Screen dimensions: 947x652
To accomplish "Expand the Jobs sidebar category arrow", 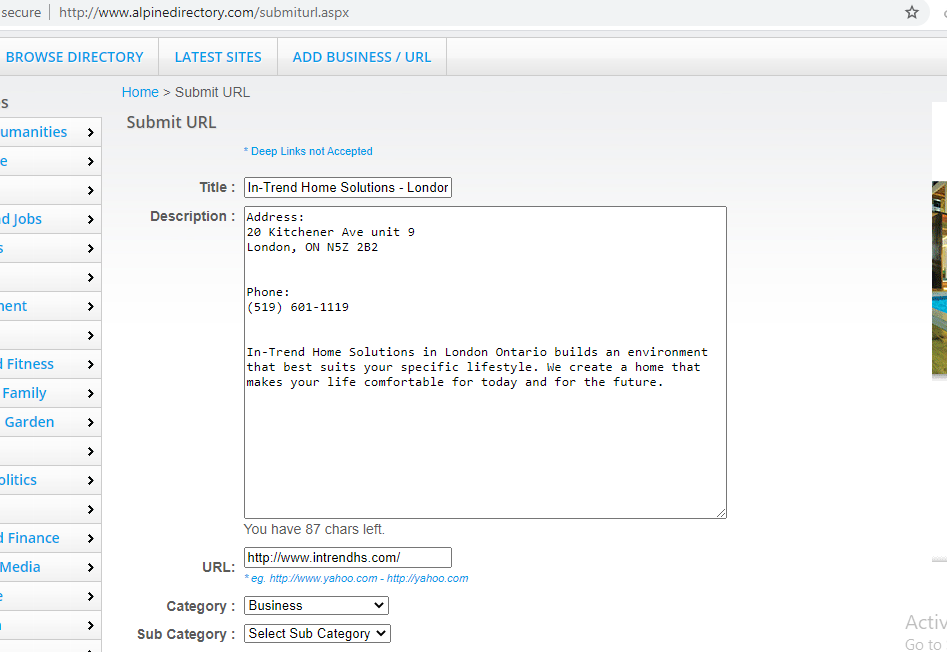I will click(91, 219).
